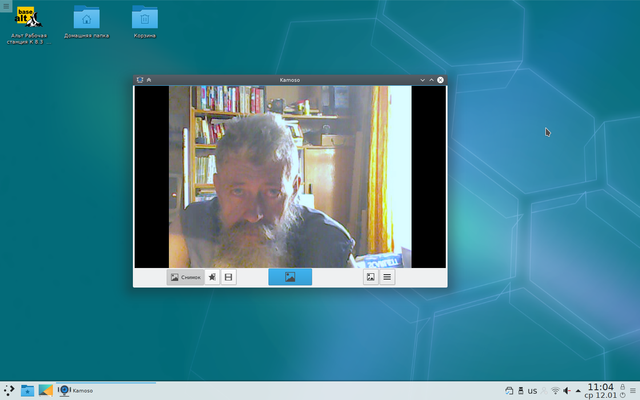Click the Kamoso window app icon in titlebar

pos(140,80)
